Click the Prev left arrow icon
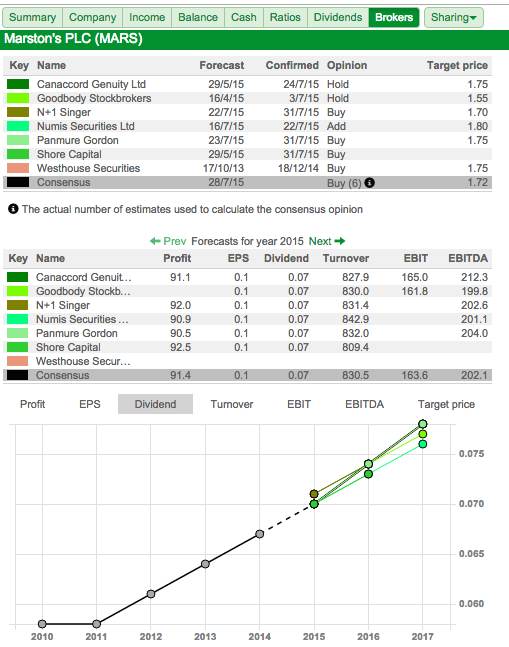509x647 pixels. (155, 241)
